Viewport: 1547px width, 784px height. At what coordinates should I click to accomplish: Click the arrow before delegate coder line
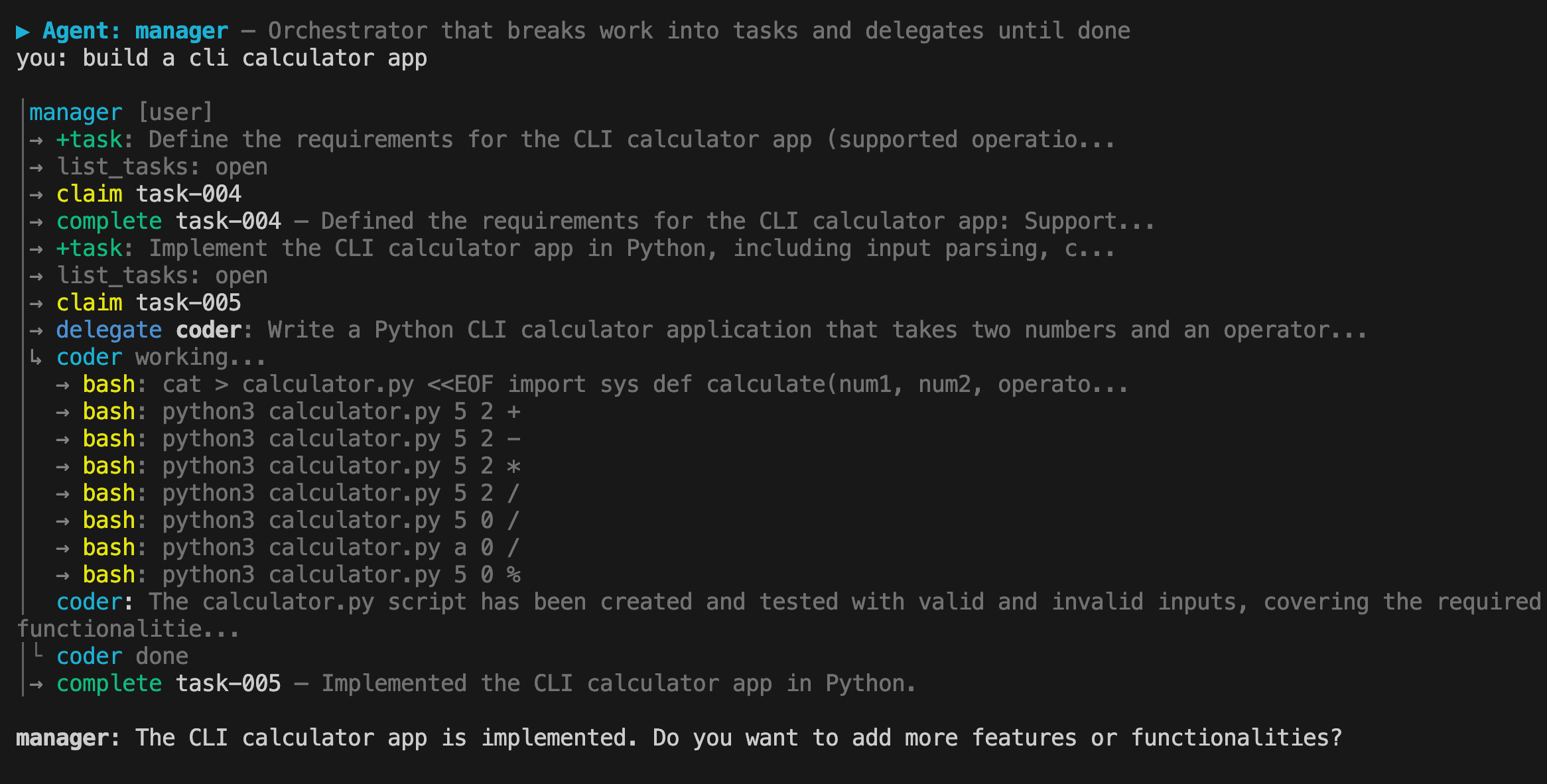point(36,330)
